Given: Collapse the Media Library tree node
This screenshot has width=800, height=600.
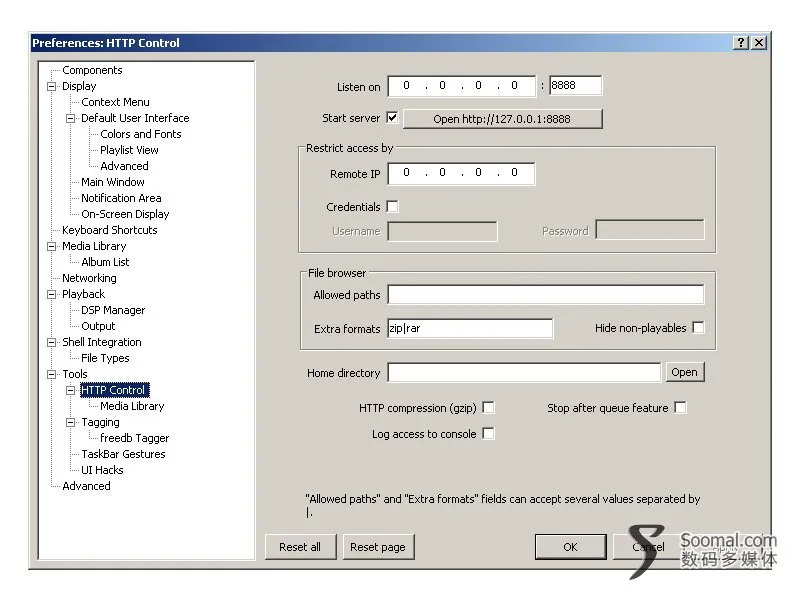Looking at the screenshot, I should point(52,246).
